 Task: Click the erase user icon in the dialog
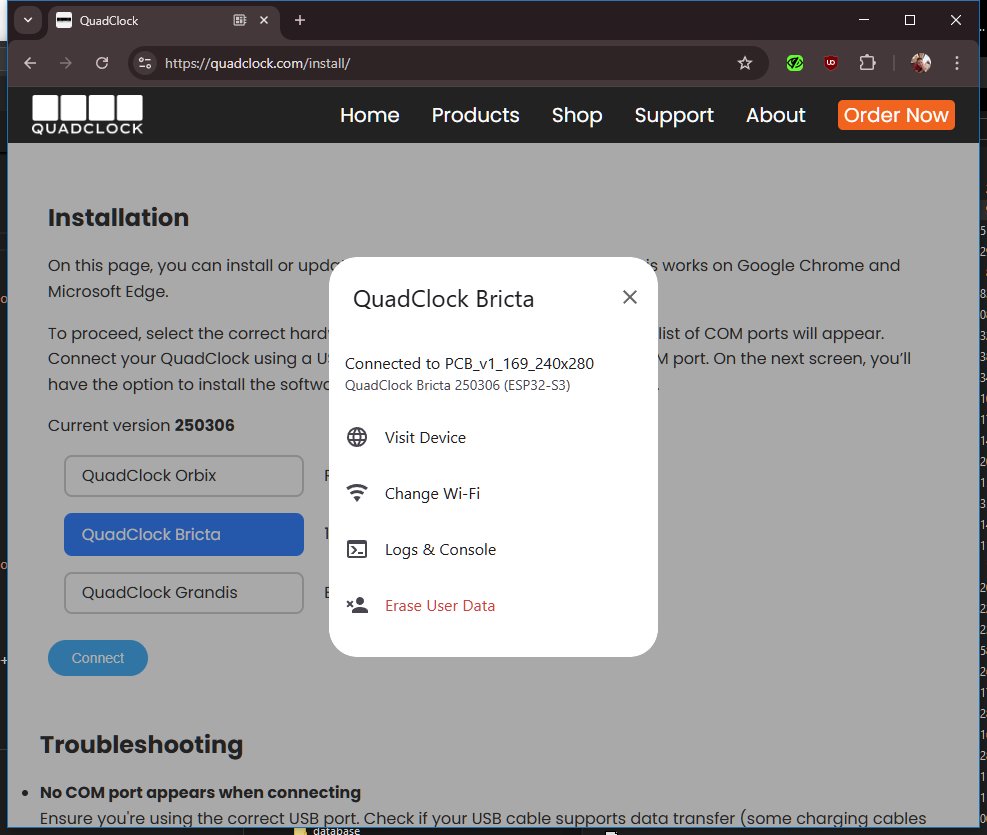pyautogui.click(x=357, y=605)
